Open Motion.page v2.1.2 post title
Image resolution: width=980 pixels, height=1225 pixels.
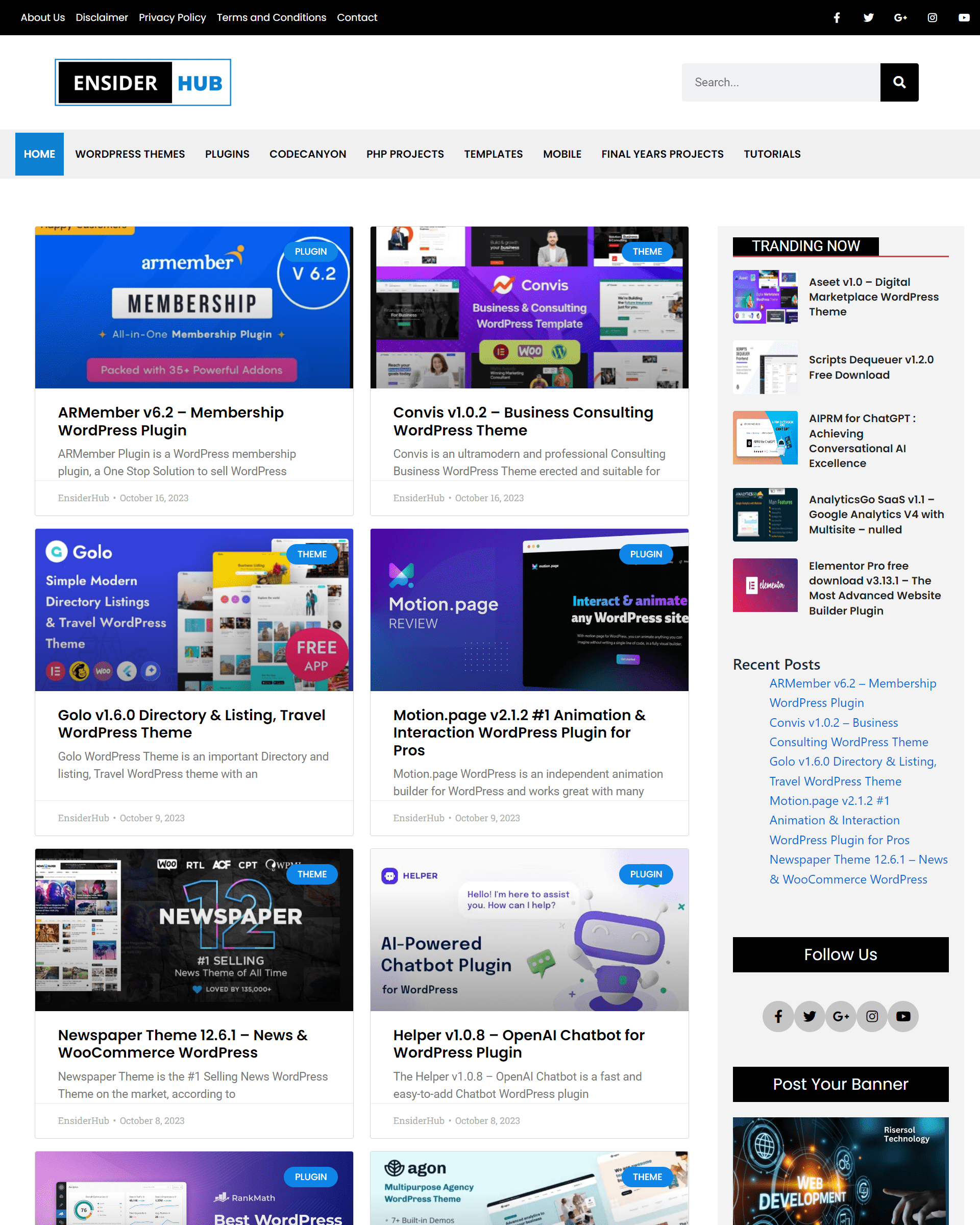tap(519, 732)
